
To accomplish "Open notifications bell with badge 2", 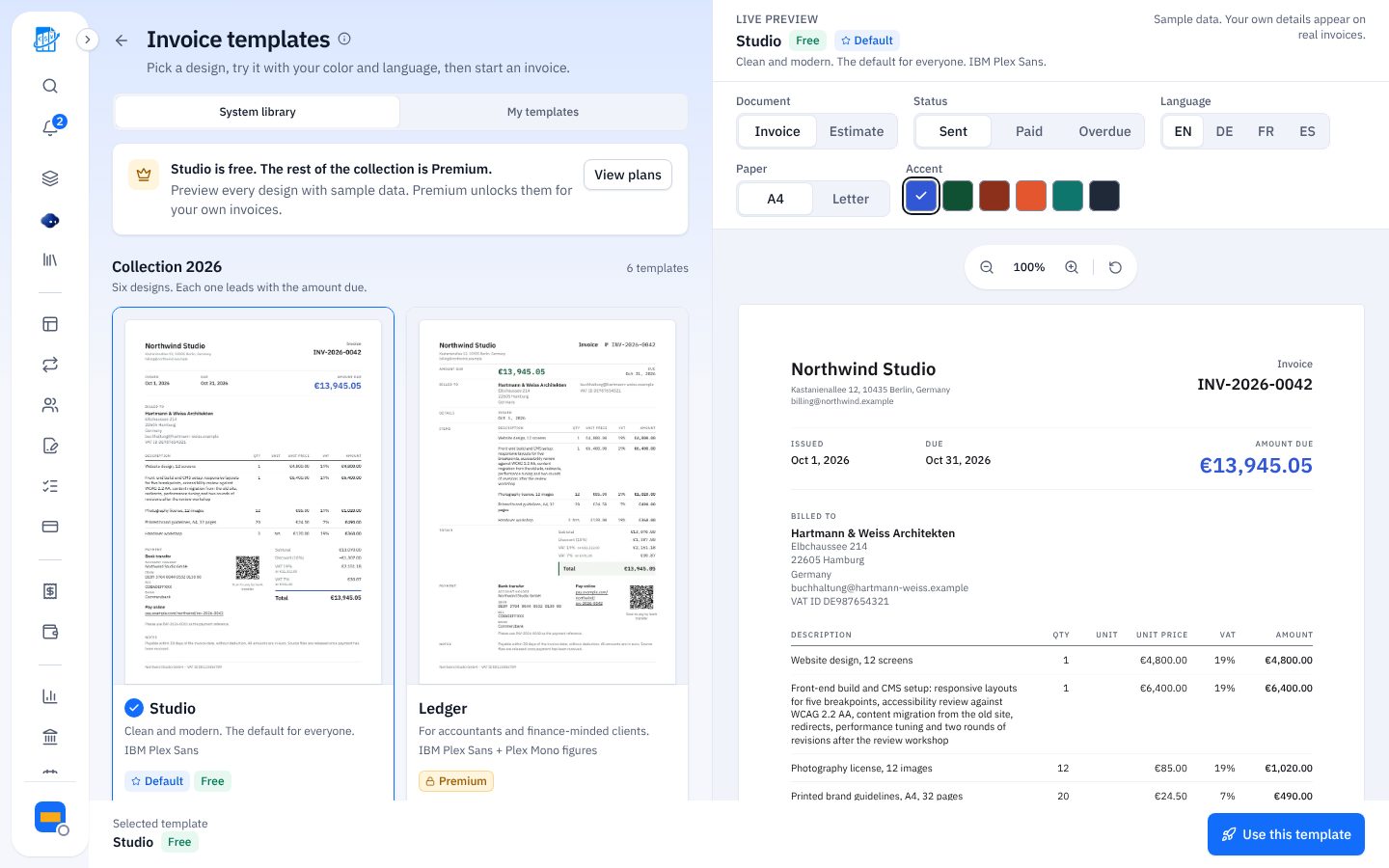I will click(50, 127).
